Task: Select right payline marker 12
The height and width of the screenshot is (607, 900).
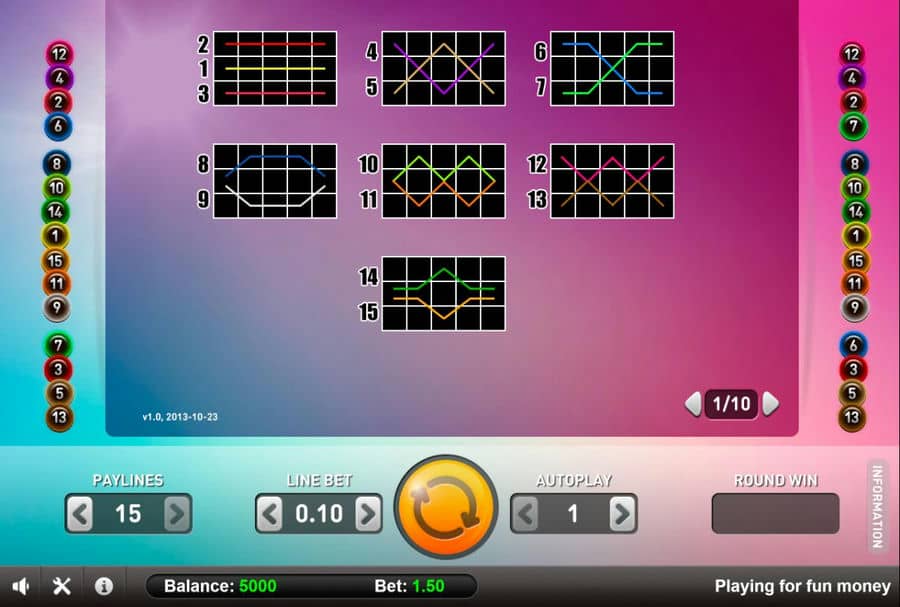Action: (852, 54)
